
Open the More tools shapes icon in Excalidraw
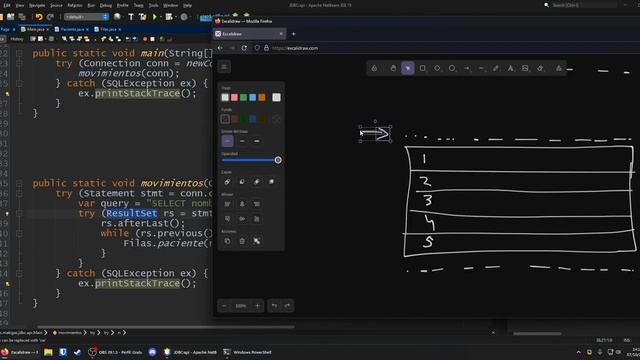click(x=558, y=68)
